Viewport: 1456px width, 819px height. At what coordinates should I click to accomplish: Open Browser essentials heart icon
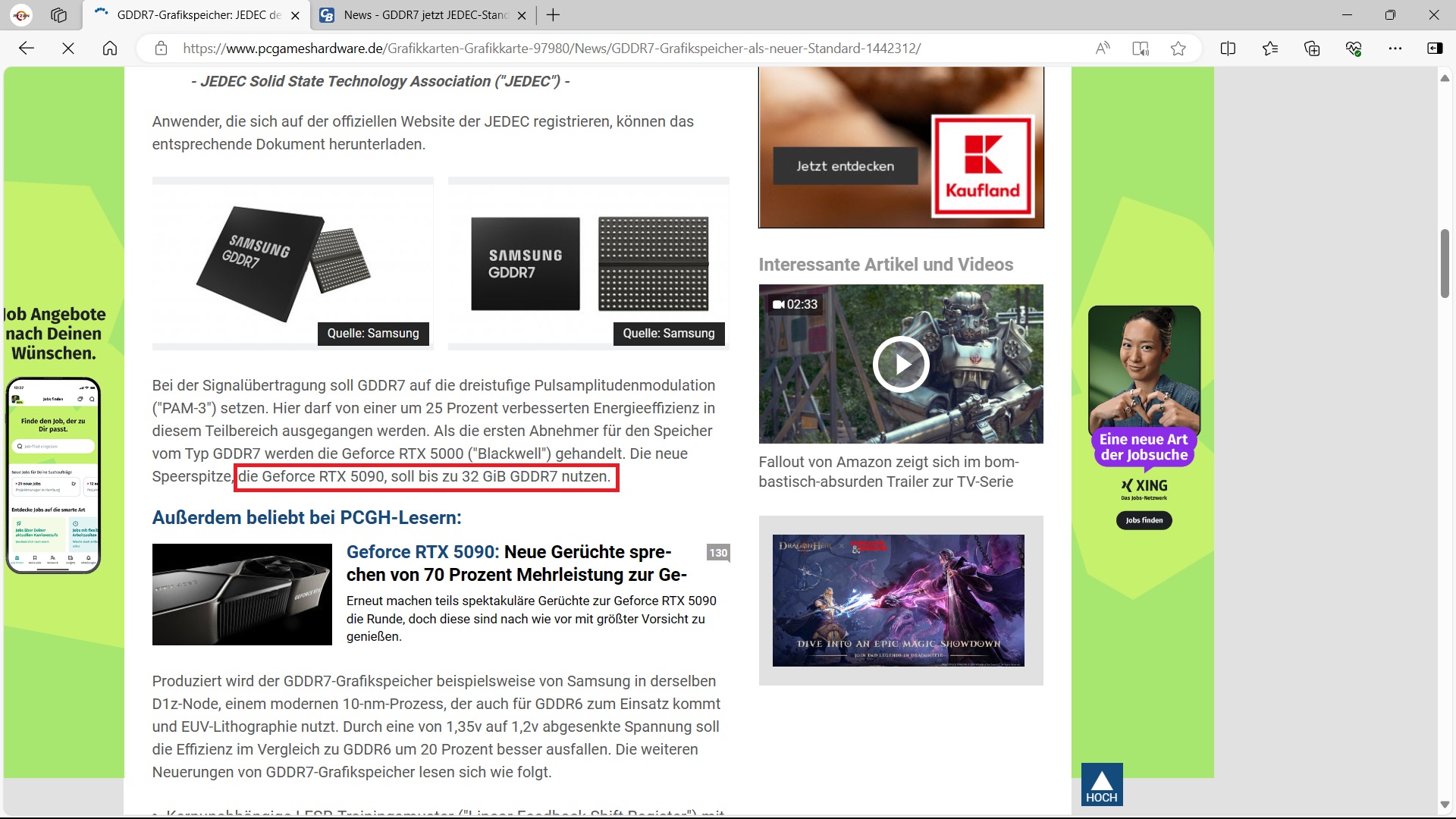pyautogui.click(x=1354, y=49)
